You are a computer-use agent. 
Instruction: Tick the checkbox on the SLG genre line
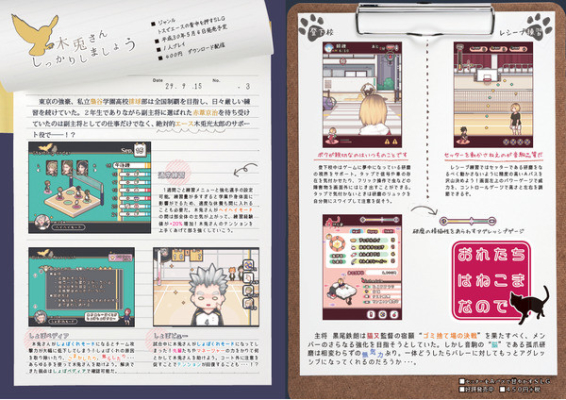coord(462,381)
